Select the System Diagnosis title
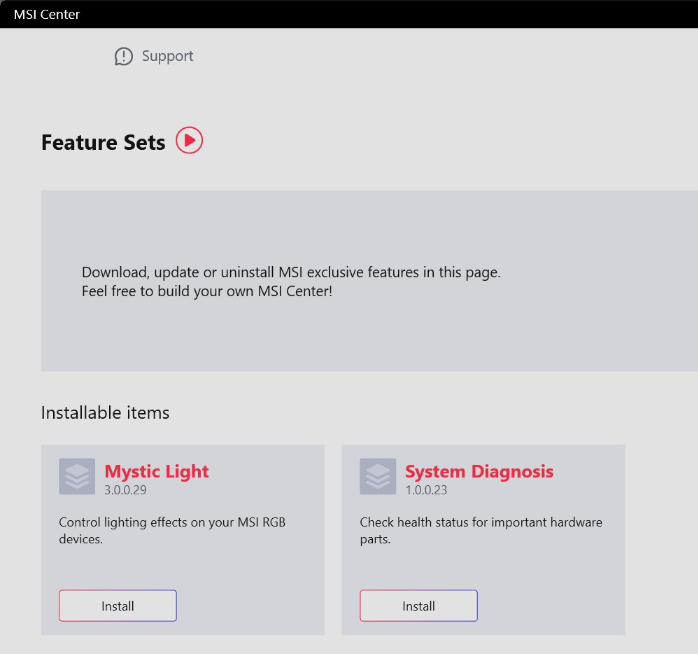The height and width of the screenshot is (654, 698). pyautogui.click(x=478, y=471)
